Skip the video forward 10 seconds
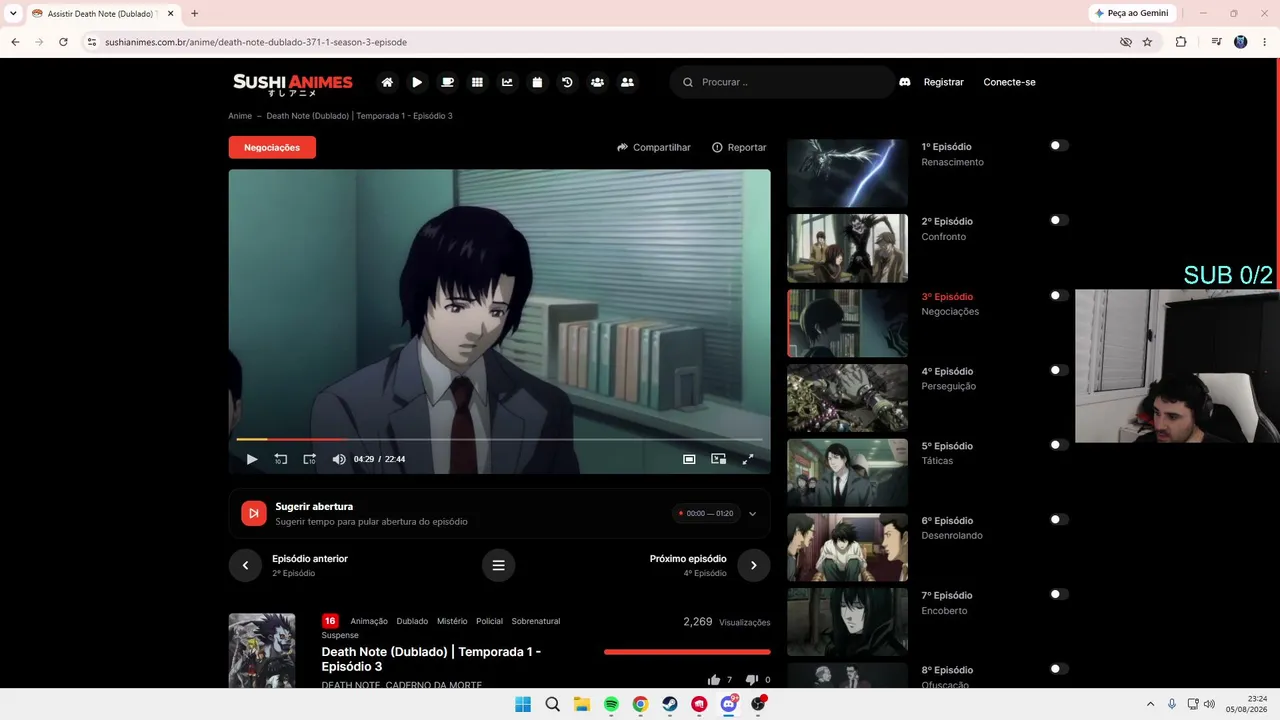Viewport: 1280px width, 720px height. (x=310, y=459)
